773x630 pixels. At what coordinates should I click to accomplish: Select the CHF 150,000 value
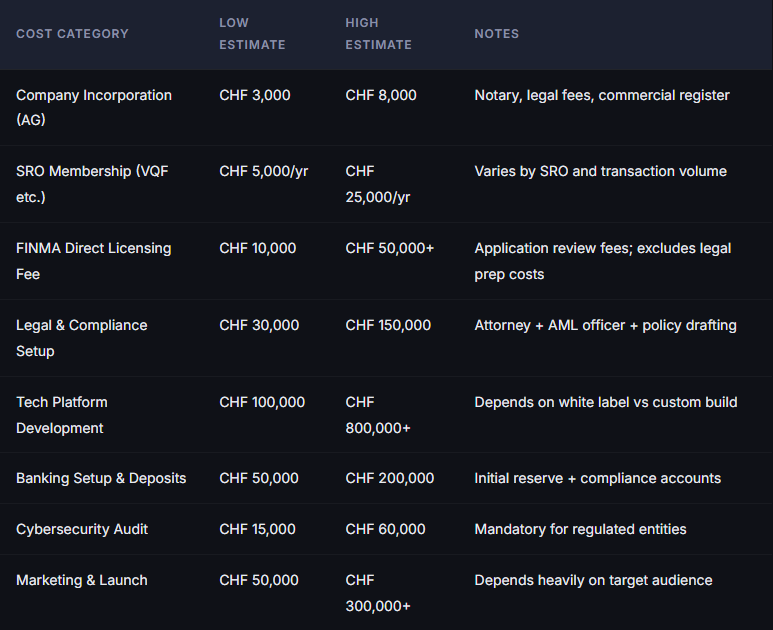(388, 325)
